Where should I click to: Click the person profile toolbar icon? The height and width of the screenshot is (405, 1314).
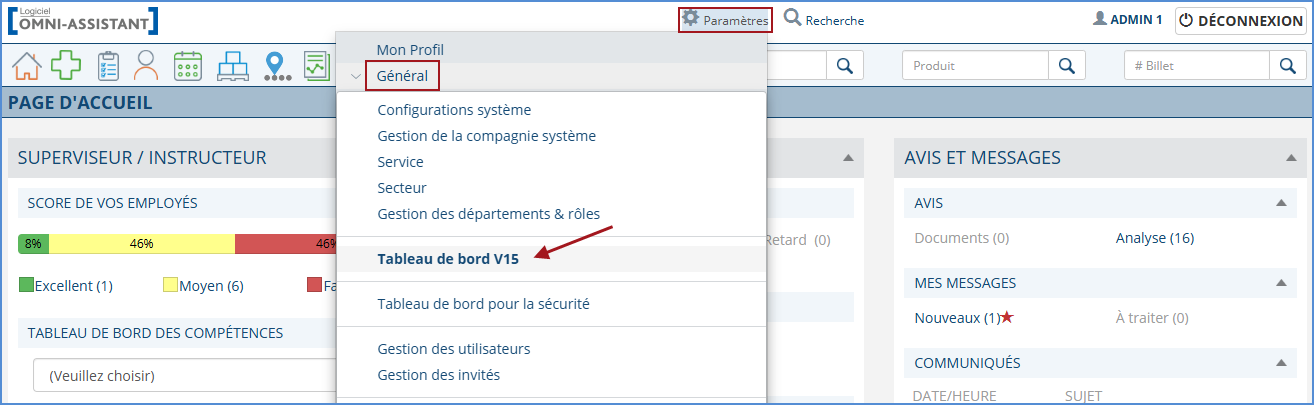coord(147,66)
